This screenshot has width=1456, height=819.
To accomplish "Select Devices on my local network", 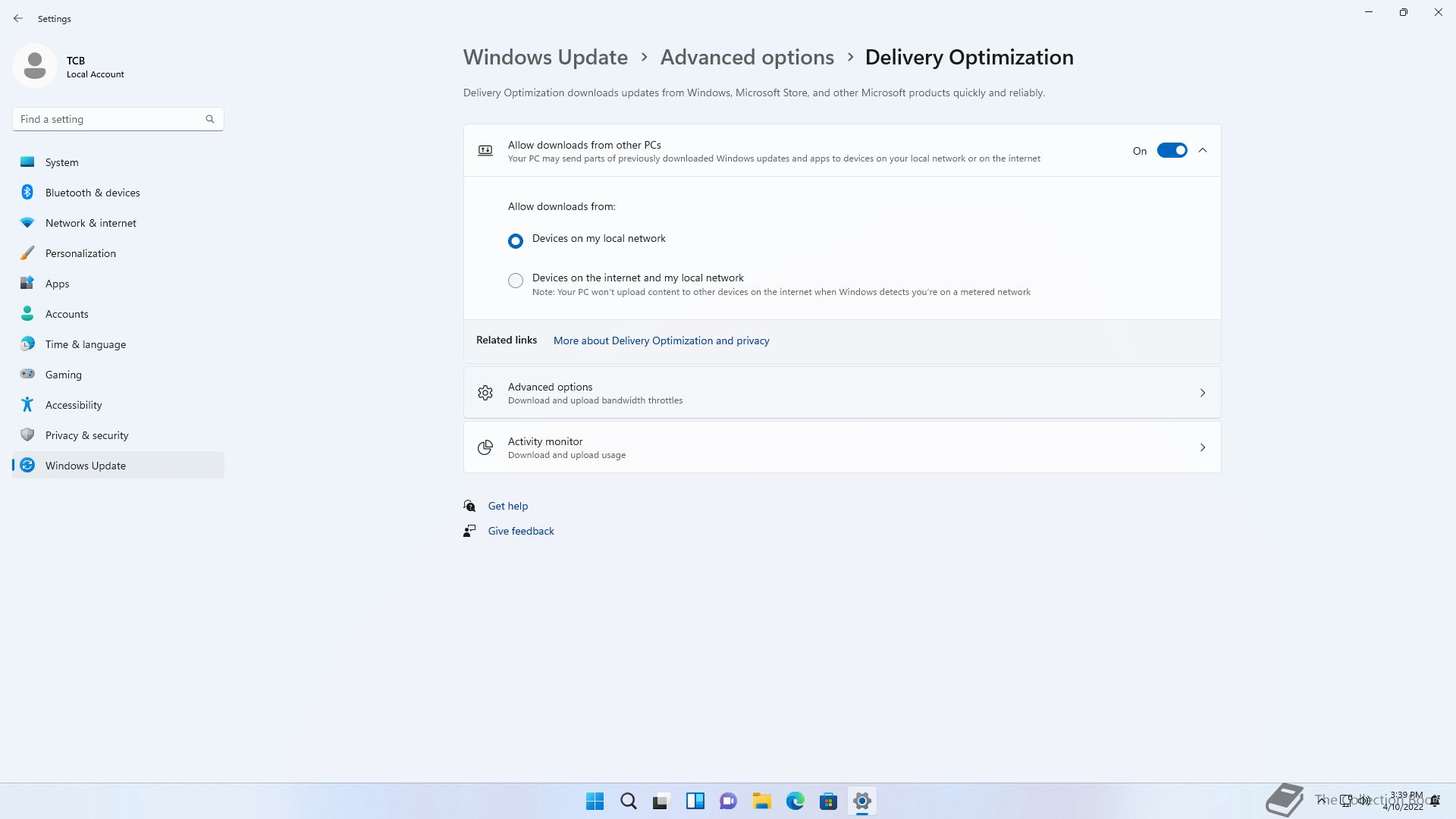I will (516, 240).
